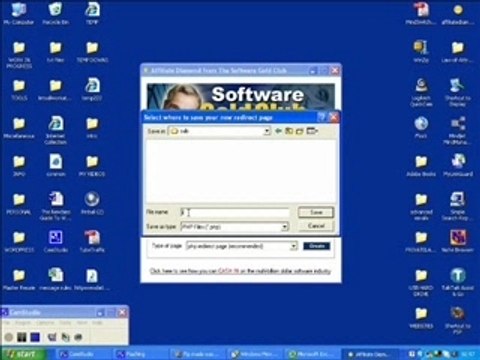Open the File menu in CamStudio window
The height and width of the screenshot is (360, 480).
click(6, 323)
